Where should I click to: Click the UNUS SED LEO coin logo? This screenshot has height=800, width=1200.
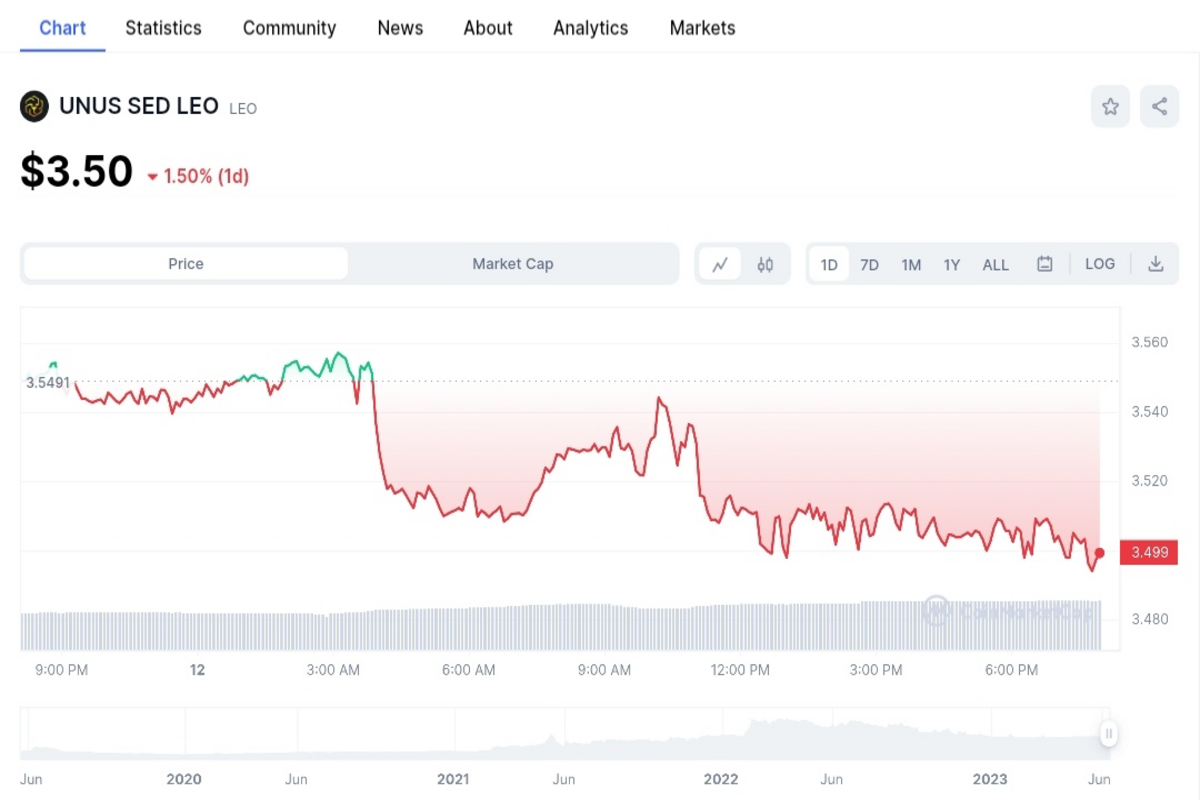[34, 106]
